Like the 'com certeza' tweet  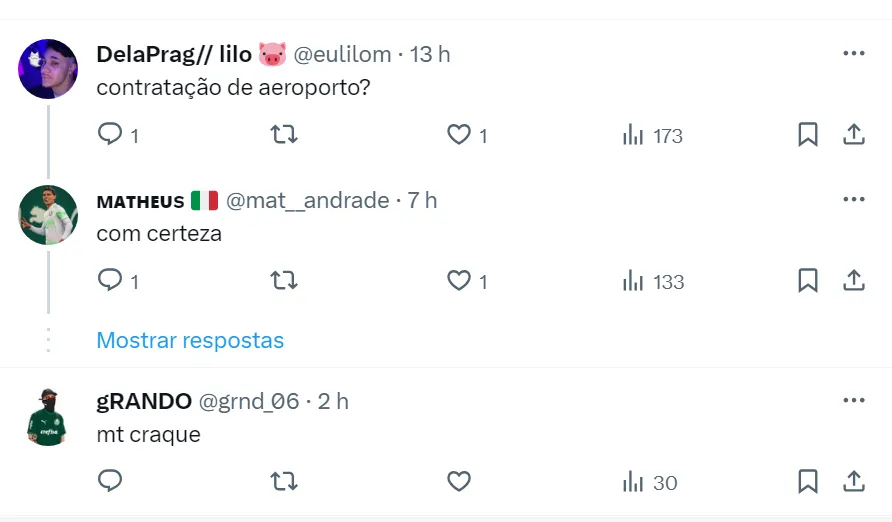pyautogui.click(x=459, y=281)
